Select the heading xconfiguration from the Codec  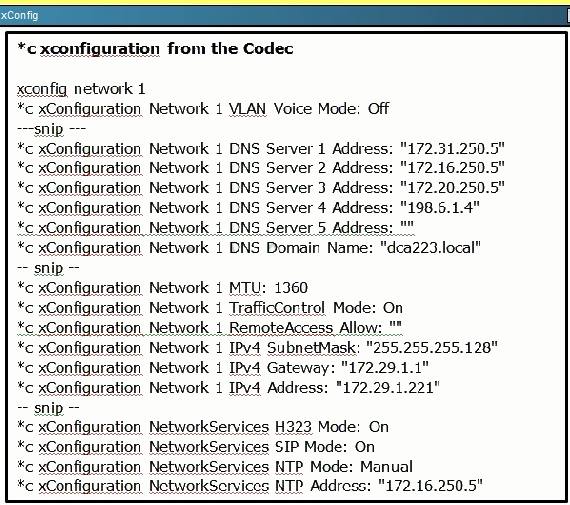coord(156,49)
